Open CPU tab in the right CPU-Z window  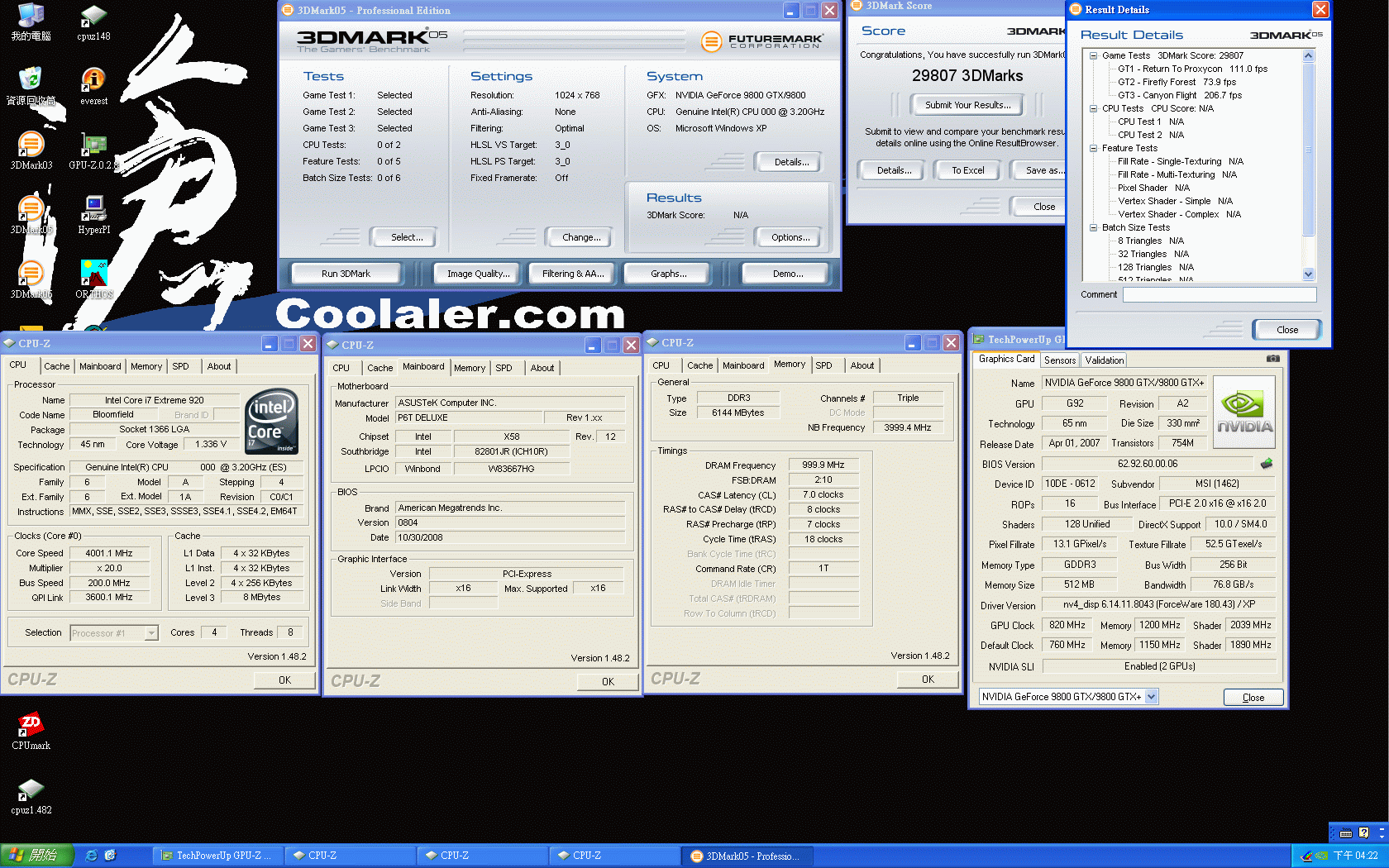[x=661, y=365]
